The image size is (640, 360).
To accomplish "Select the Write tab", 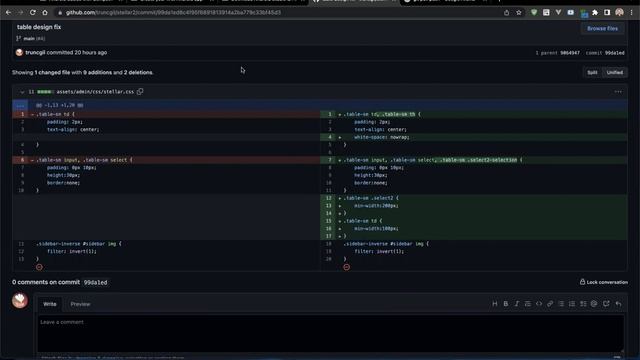I will (x=50, y=304).
